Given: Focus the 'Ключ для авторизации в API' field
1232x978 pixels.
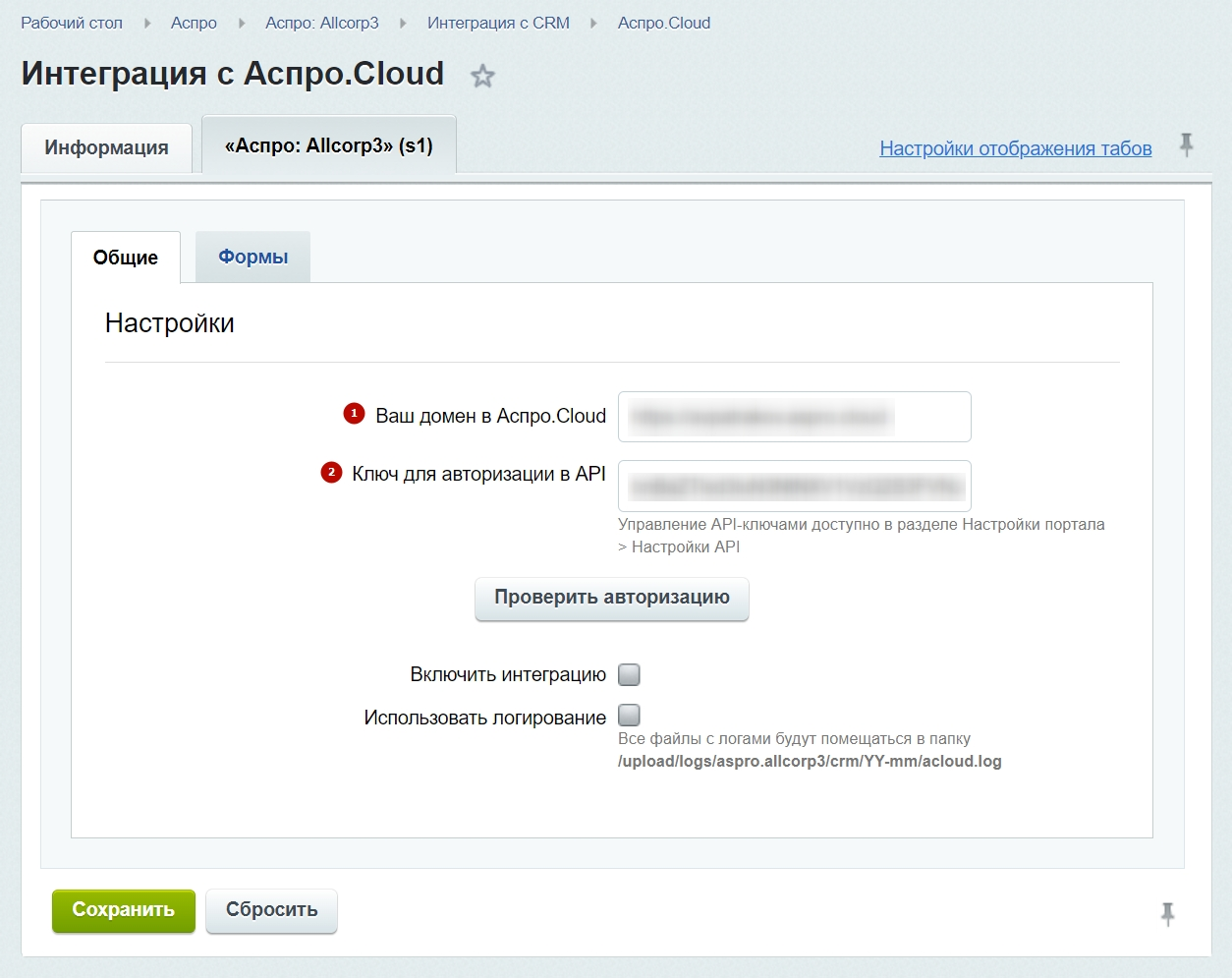Looking at the screenshot, I should pos(795,486).
